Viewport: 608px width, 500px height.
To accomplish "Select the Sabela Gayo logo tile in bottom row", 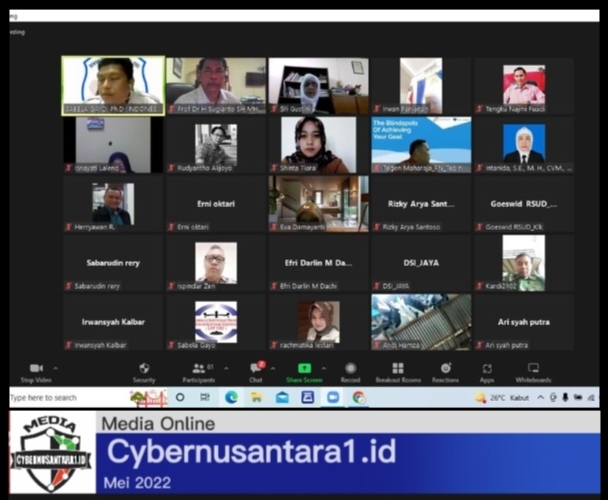I will point(216,322).
